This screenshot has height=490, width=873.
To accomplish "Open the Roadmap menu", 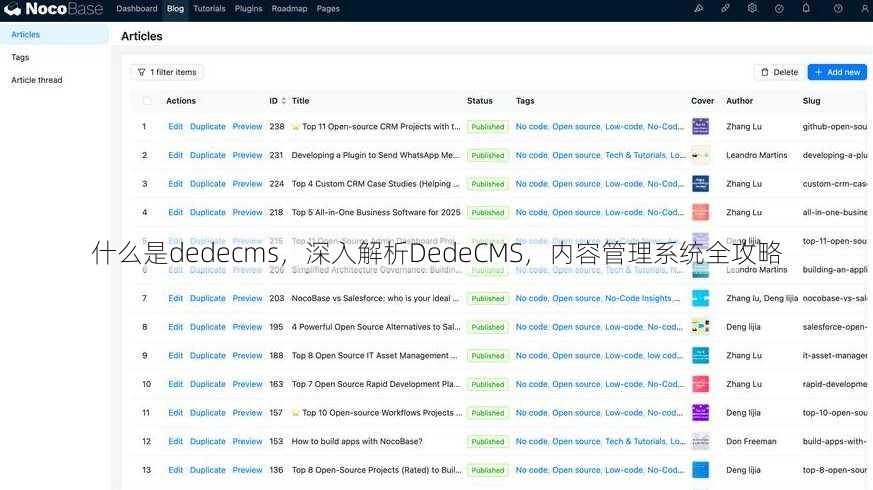I will coord(289,8).
